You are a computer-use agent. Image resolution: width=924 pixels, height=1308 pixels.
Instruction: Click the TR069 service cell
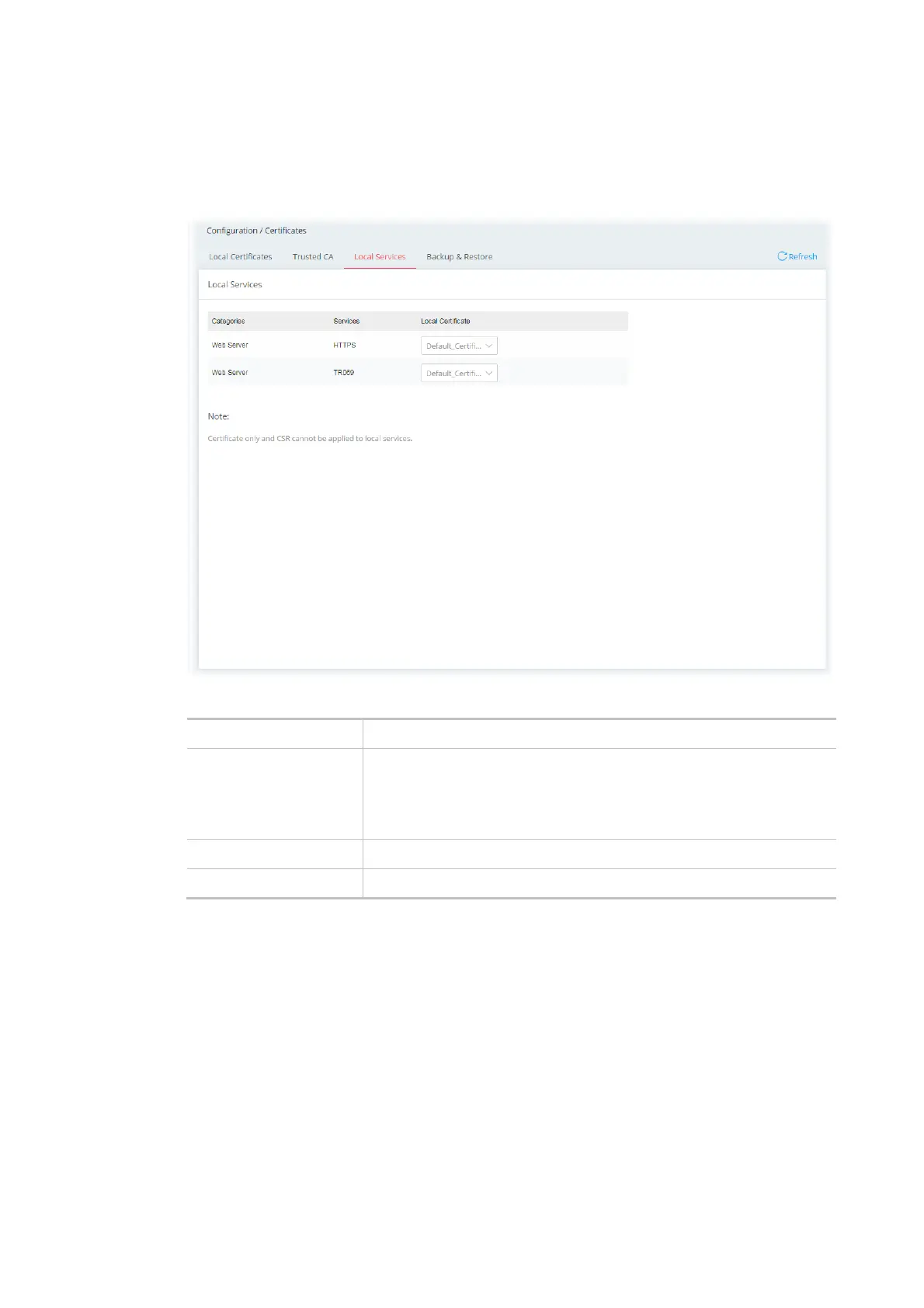(x=344, y=373)
